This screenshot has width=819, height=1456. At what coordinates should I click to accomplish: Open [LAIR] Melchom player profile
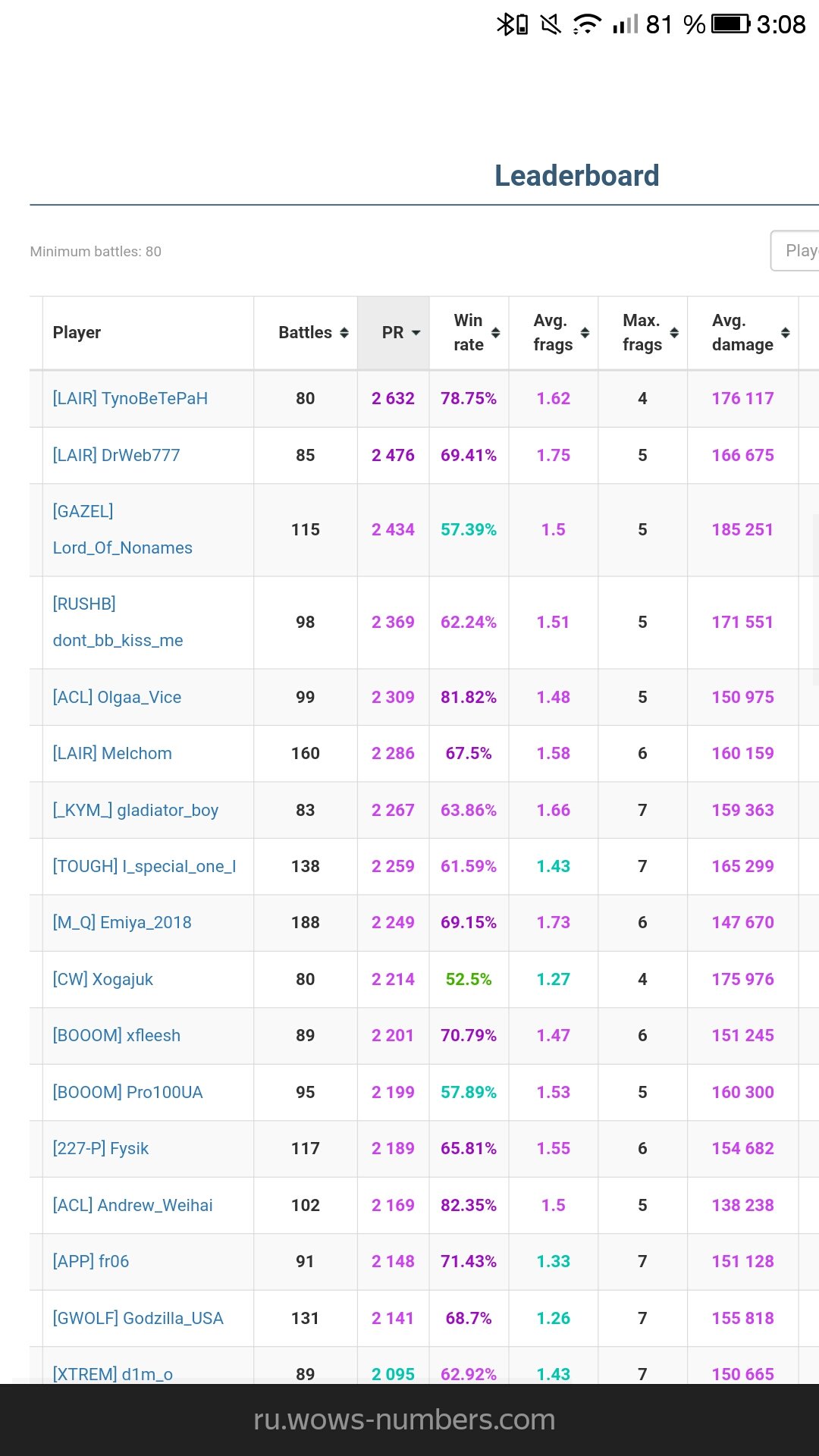pos(112,754)
